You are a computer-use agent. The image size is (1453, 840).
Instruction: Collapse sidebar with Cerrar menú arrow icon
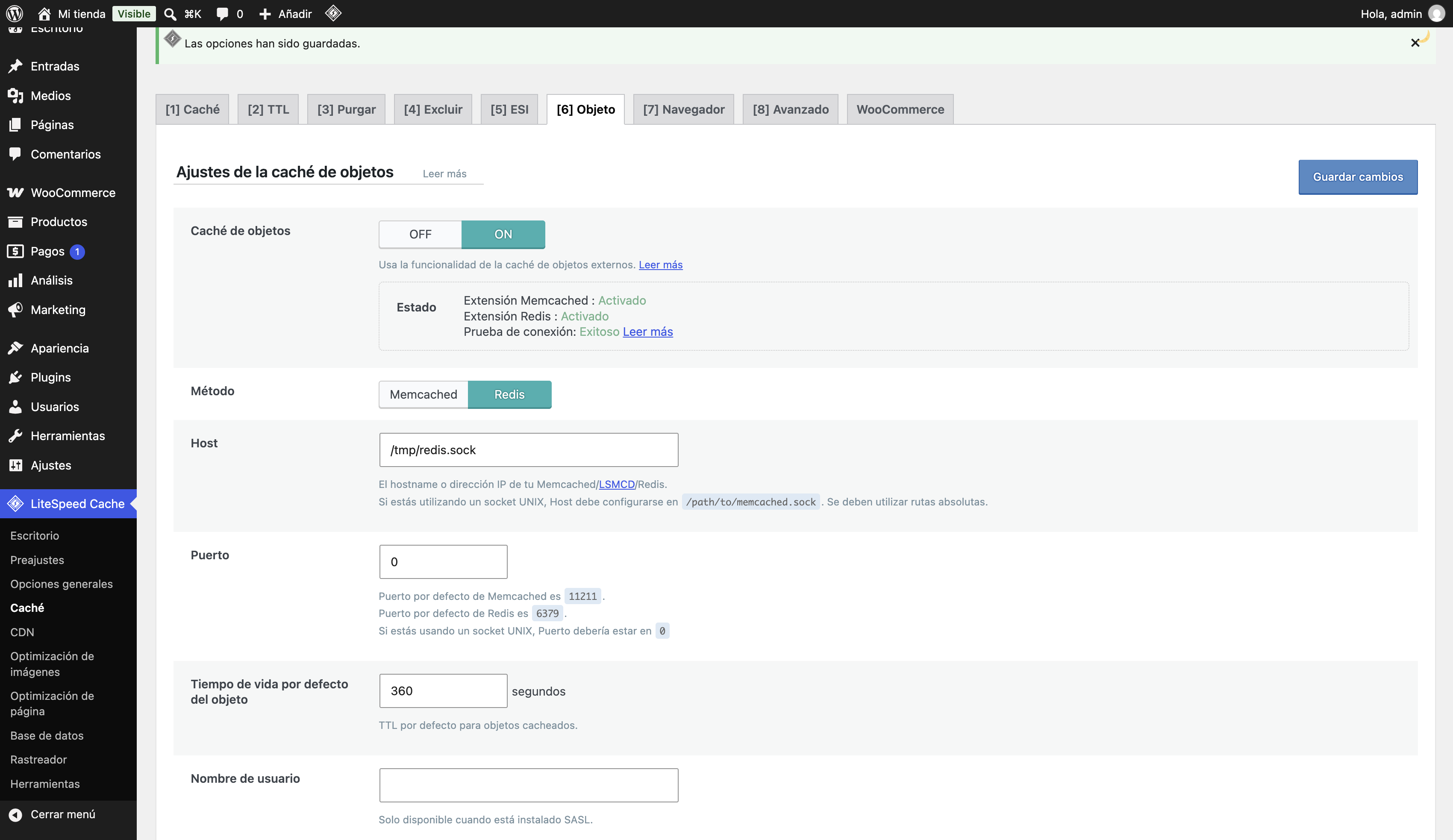click(15, 815)
